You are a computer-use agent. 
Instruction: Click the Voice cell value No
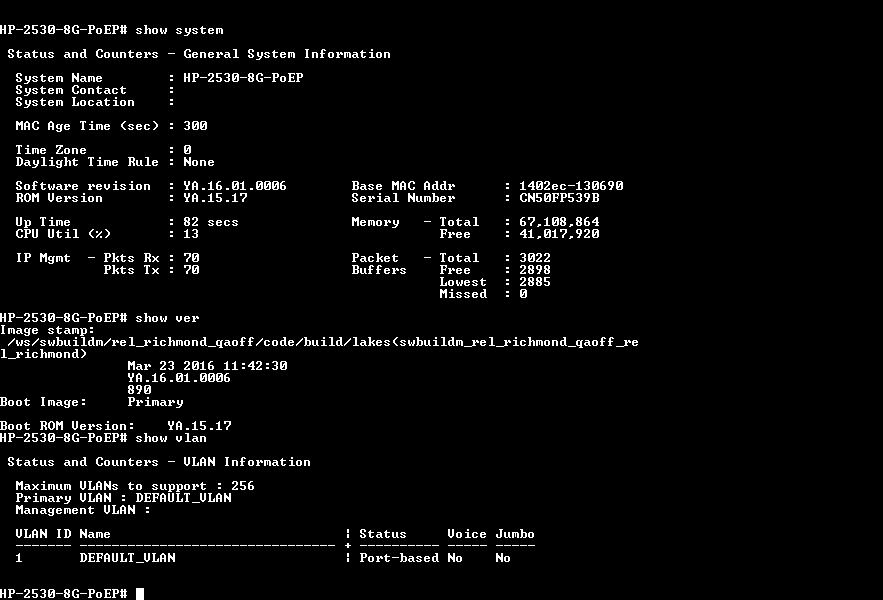455,558
